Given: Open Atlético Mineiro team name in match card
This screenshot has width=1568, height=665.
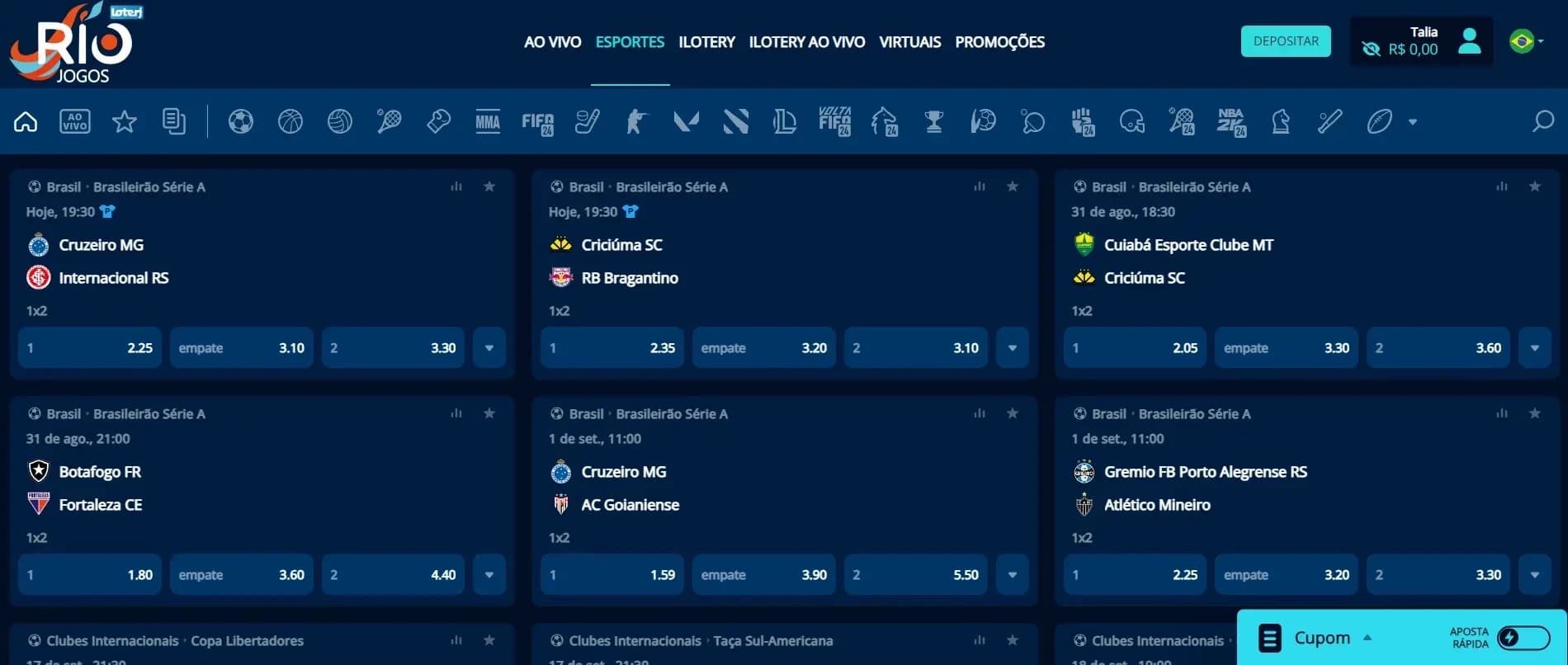Looking at the screenshot, I should tap(1157, 505).
